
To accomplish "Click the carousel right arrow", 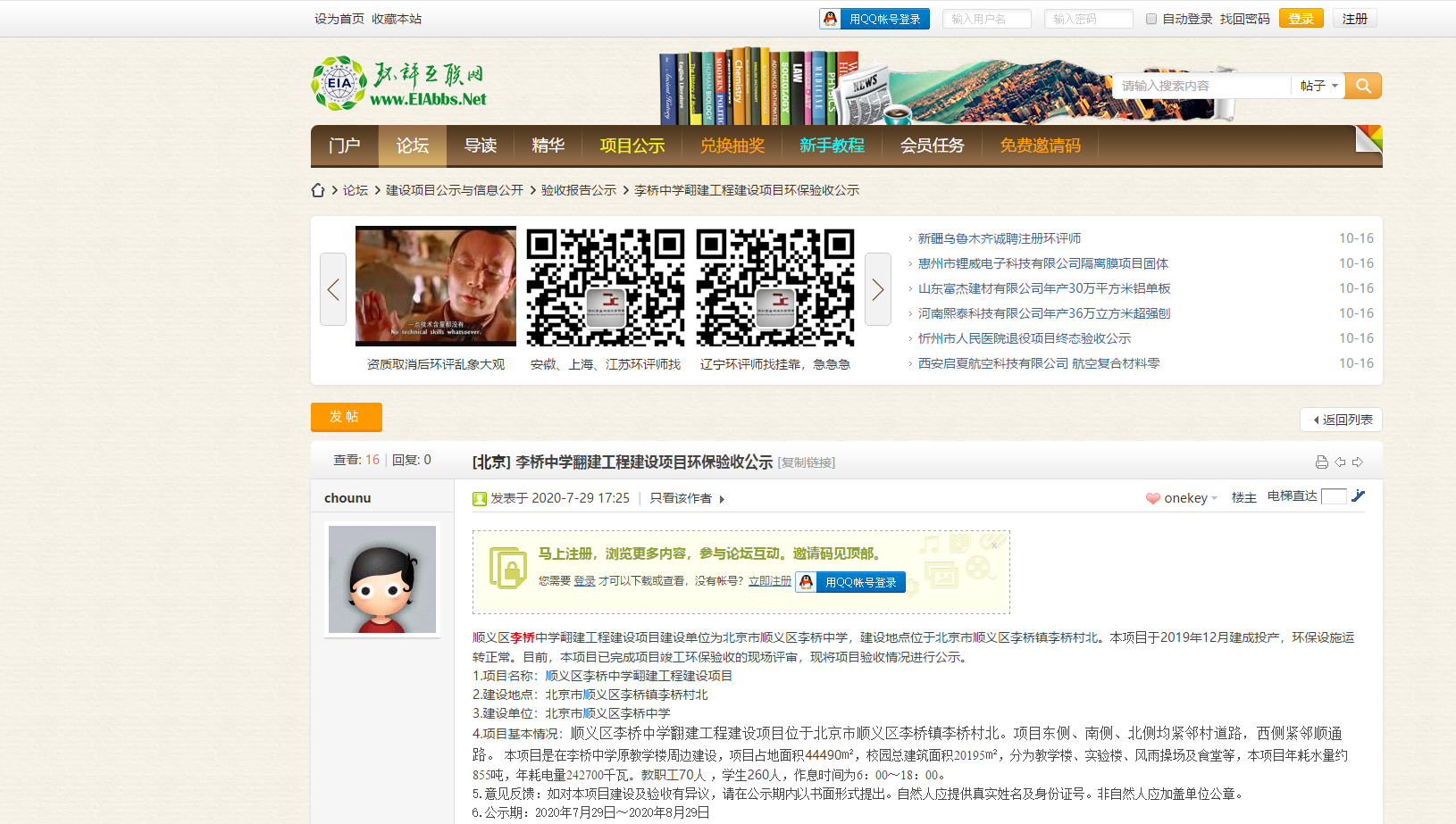I will pyautogui.click(x=878, y=289).
